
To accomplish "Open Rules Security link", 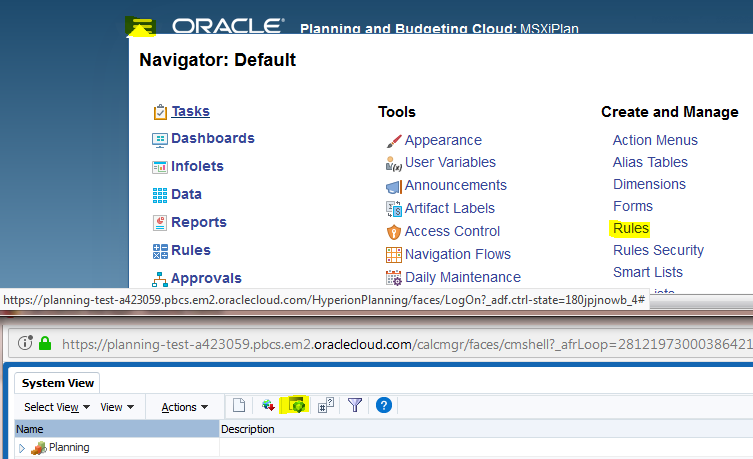I will 658,251.
